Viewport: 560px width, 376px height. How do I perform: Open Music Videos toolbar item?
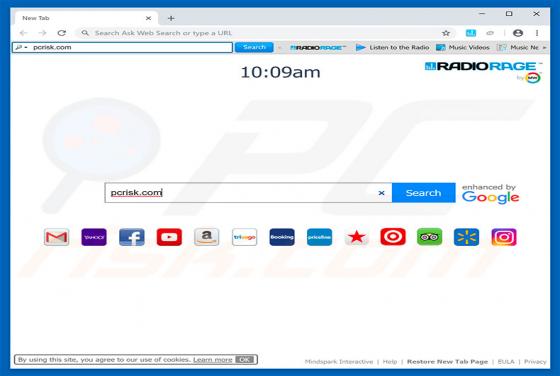[463, 47]
